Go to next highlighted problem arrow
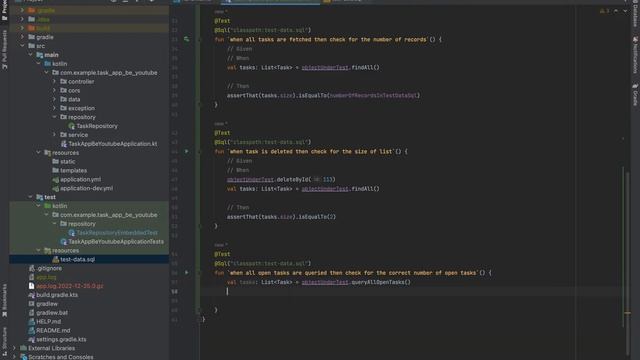Screen dimensions: 640x360 (x=625, y=11)
